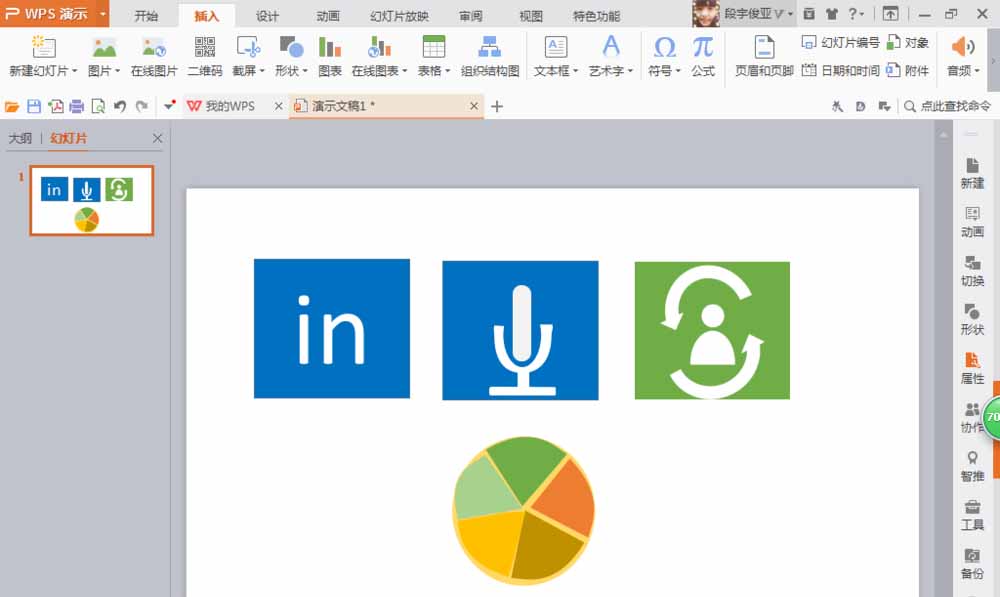Select slide 1 thumbnail
This screenshot has width=1000, height=597.
click(92, 201)
